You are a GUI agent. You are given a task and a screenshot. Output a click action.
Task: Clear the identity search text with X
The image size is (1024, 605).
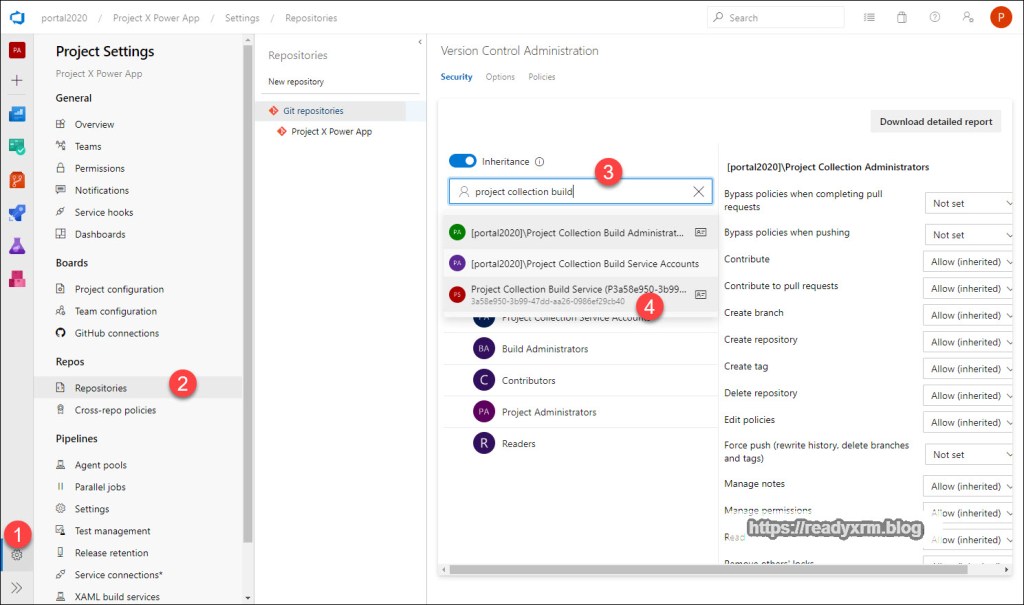(x=699, y=191)
